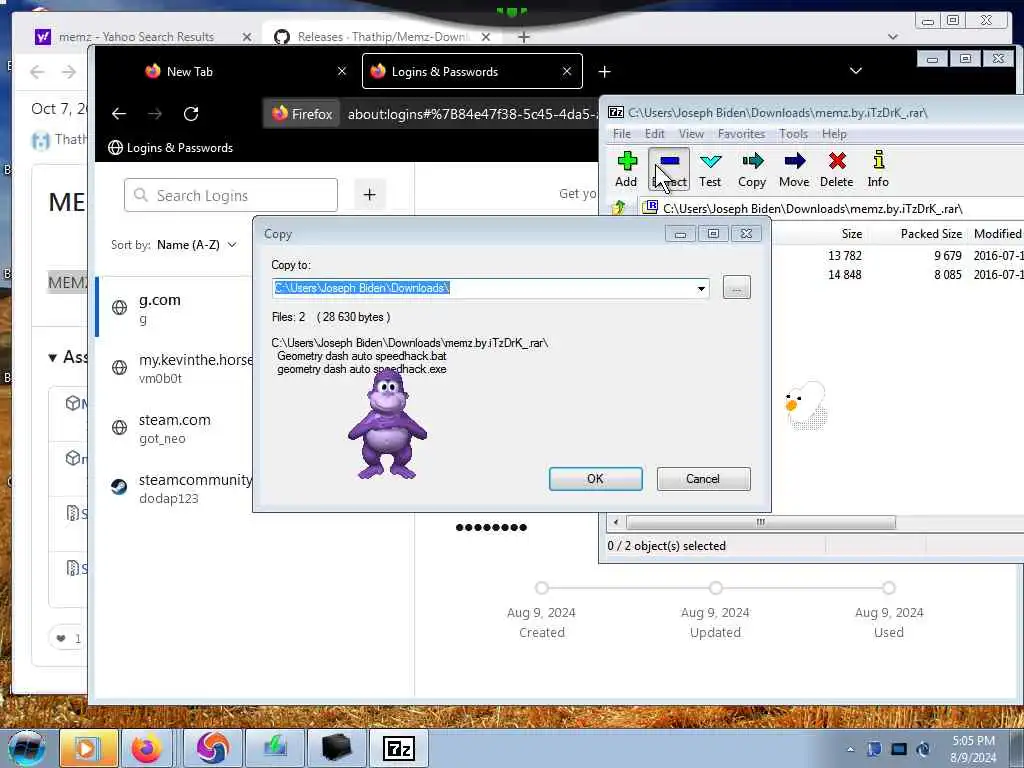Screen dimensions: 1024x768
Task: Click the Modified column header in 7-Zip
Action: tap(997, 234)
